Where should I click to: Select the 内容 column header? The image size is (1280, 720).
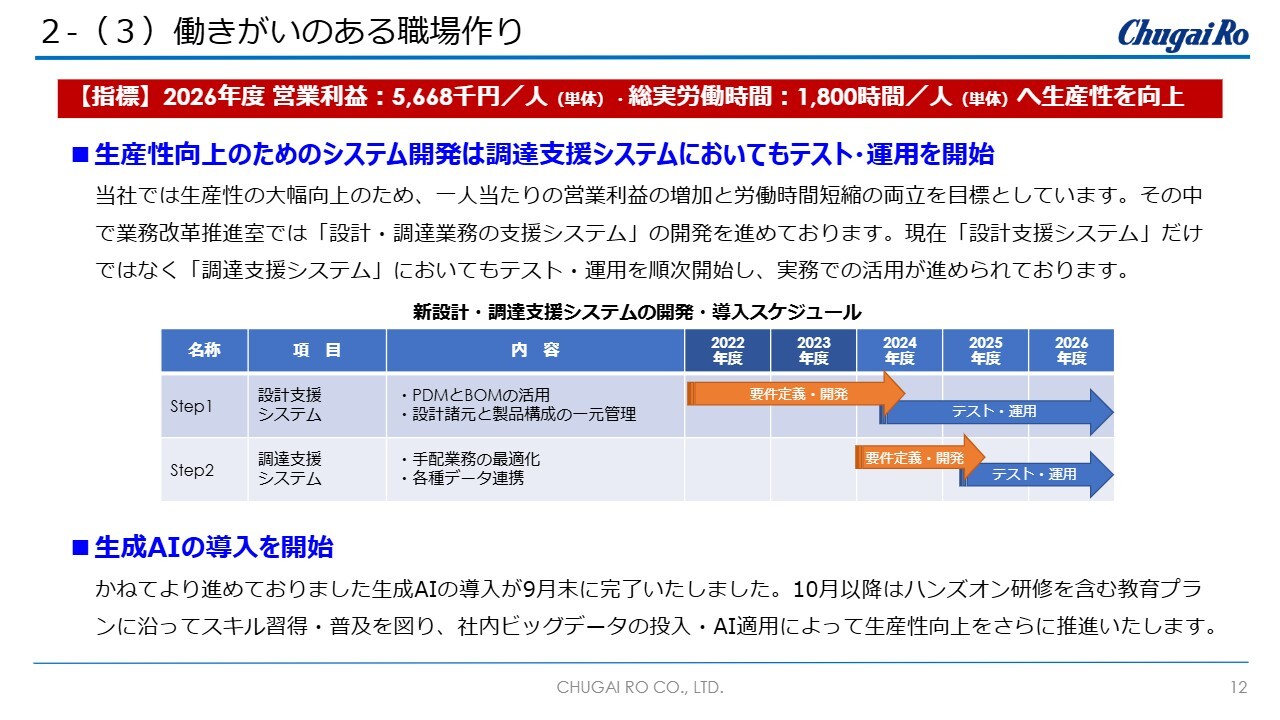pos(535,350)
